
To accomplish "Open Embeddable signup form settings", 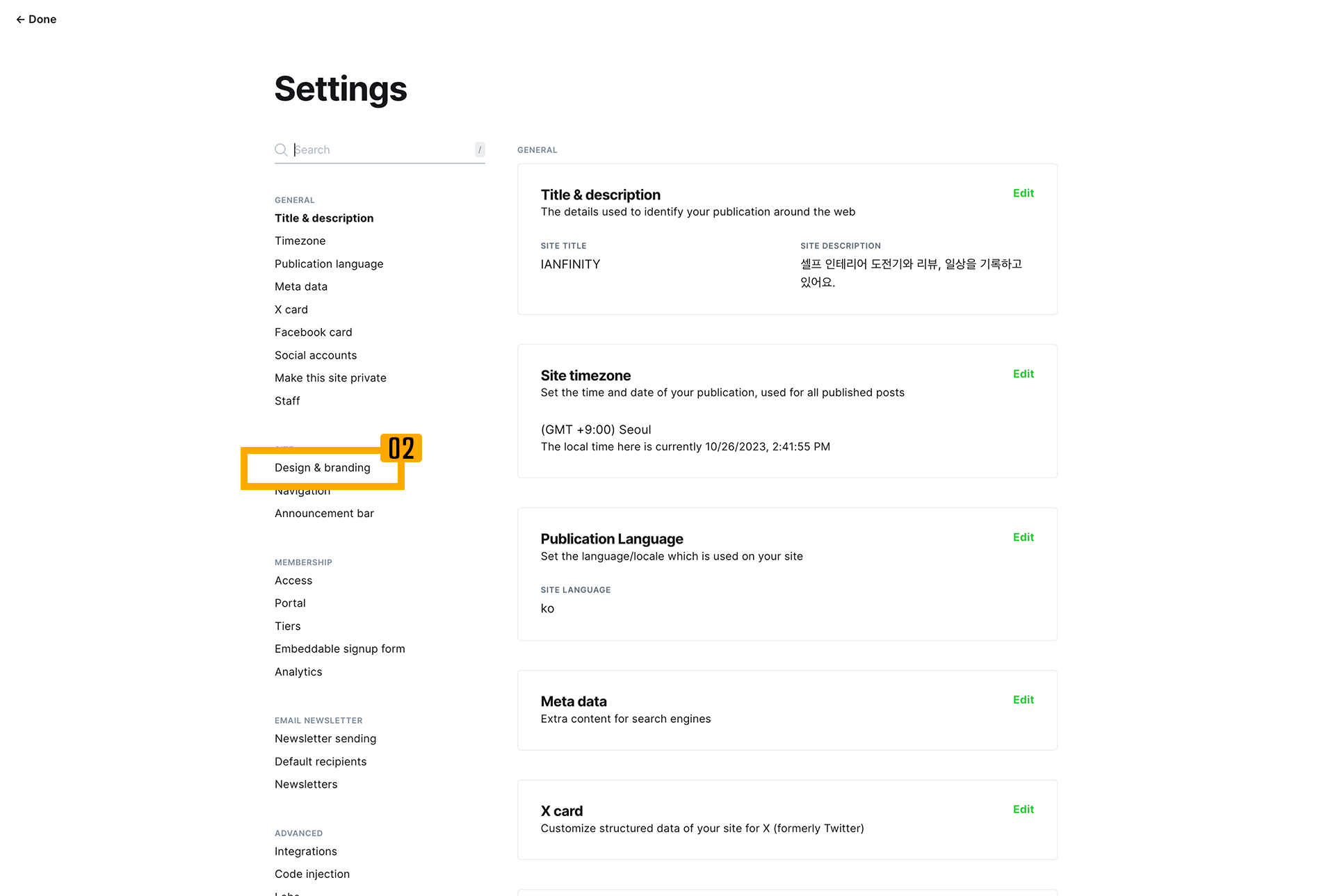I will tap(340, 649).
